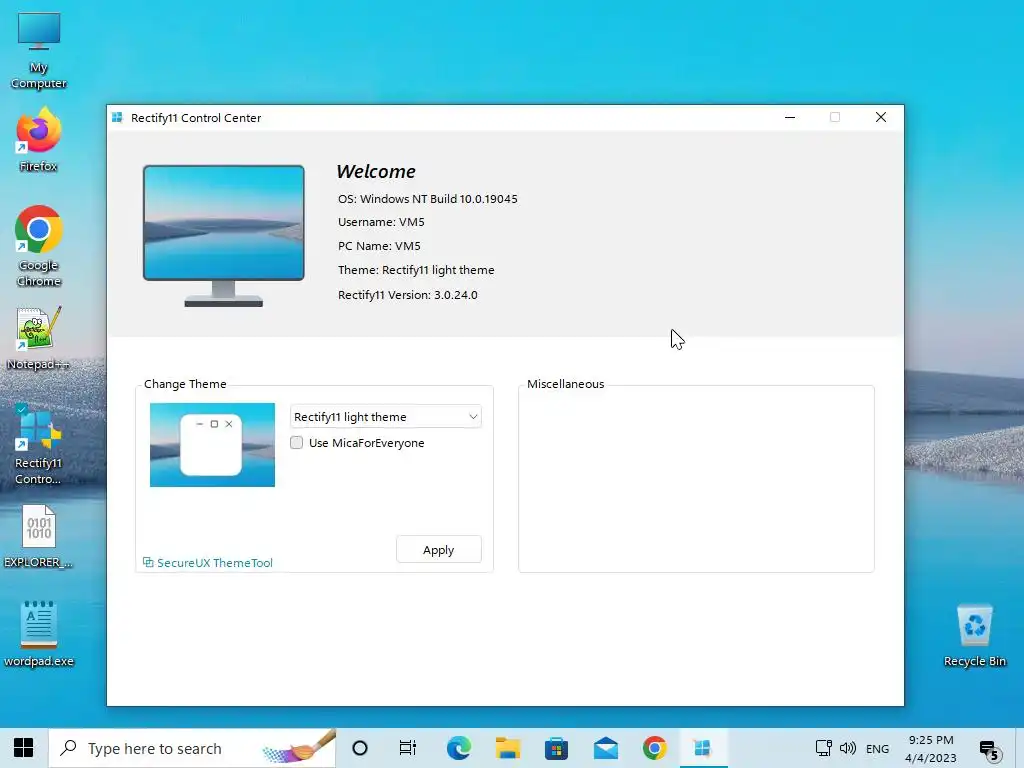Click the Username: VM5 text

click(381, 222)
